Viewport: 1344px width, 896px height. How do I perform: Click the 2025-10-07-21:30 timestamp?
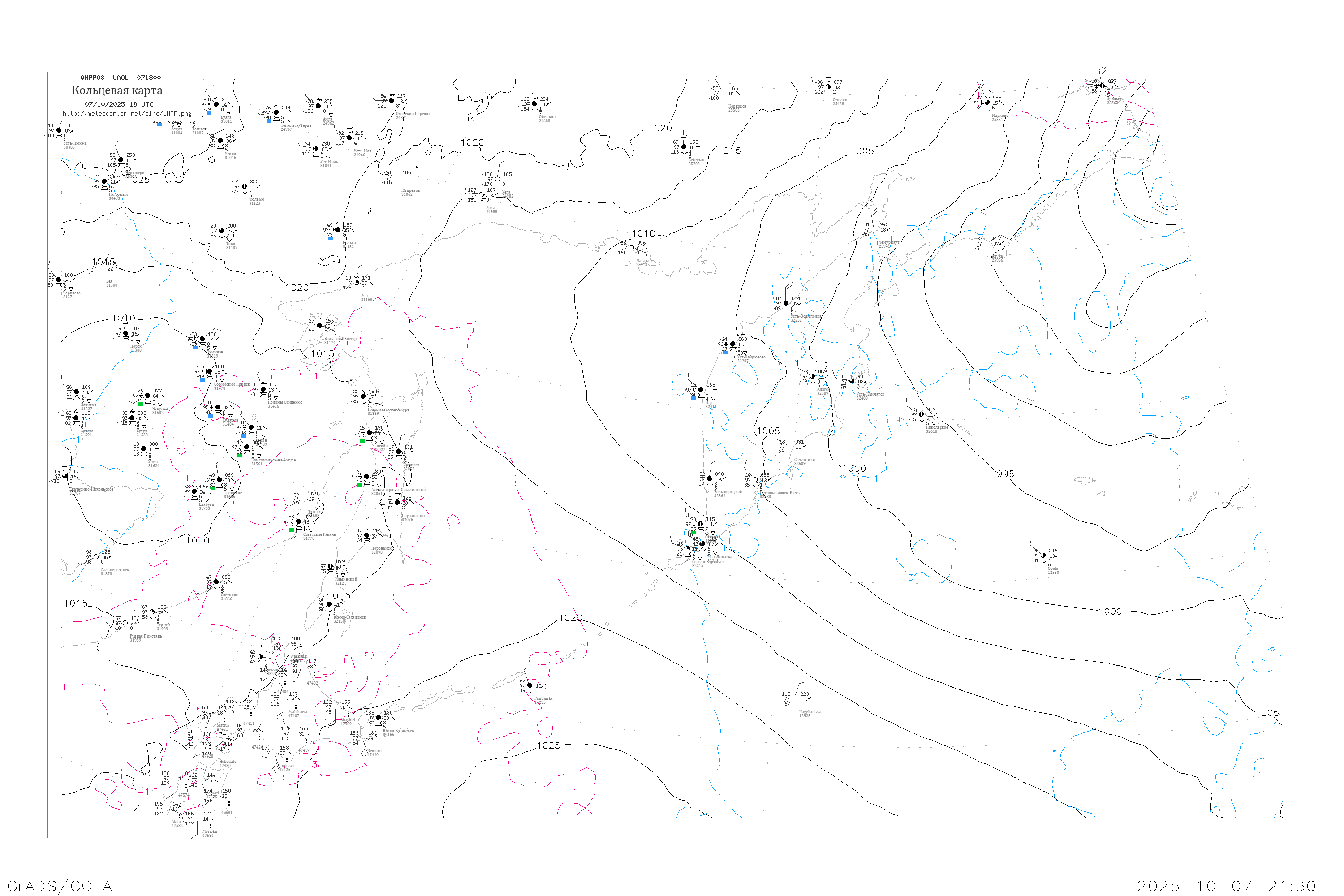click(1226, 886)
